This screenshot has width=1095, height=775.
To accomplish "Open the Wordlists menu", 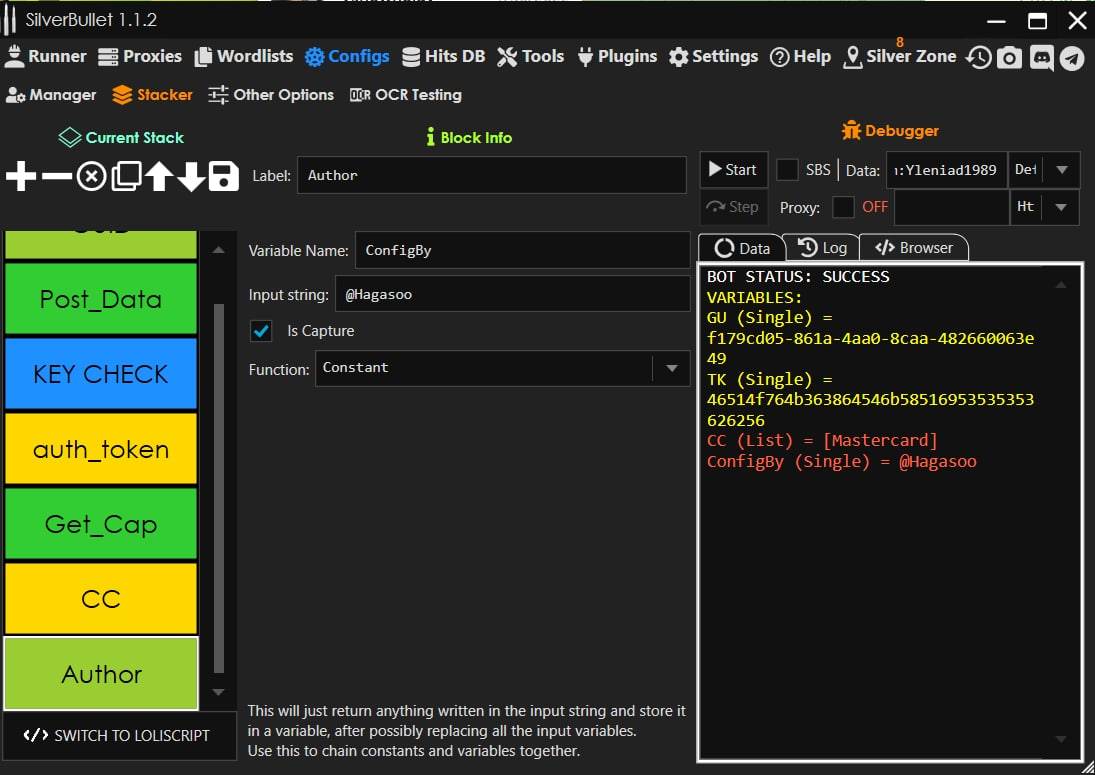I will pyautogui.click(x=244, y=56).
